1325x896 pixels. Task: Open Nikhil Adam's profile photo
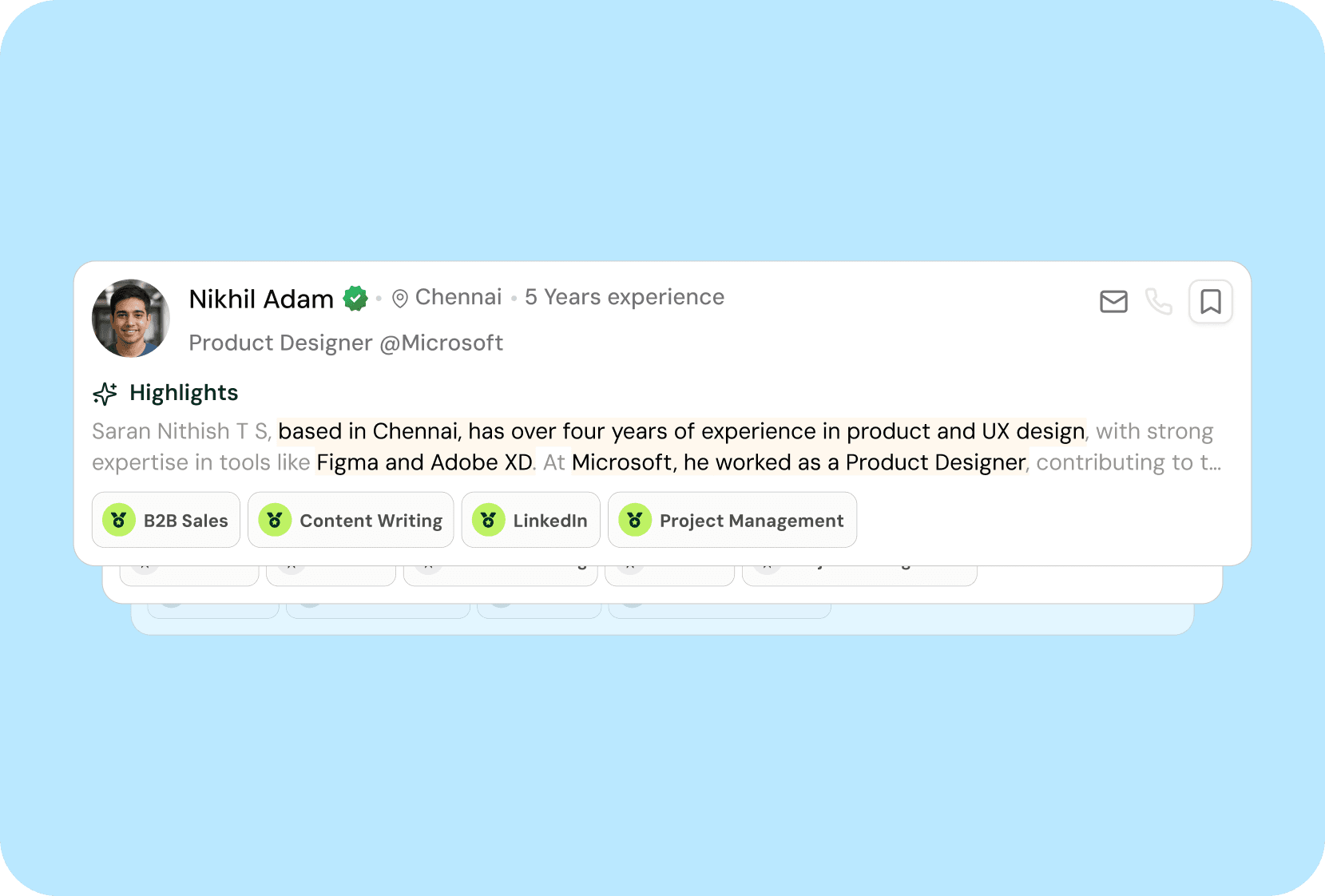coord(131,318)
